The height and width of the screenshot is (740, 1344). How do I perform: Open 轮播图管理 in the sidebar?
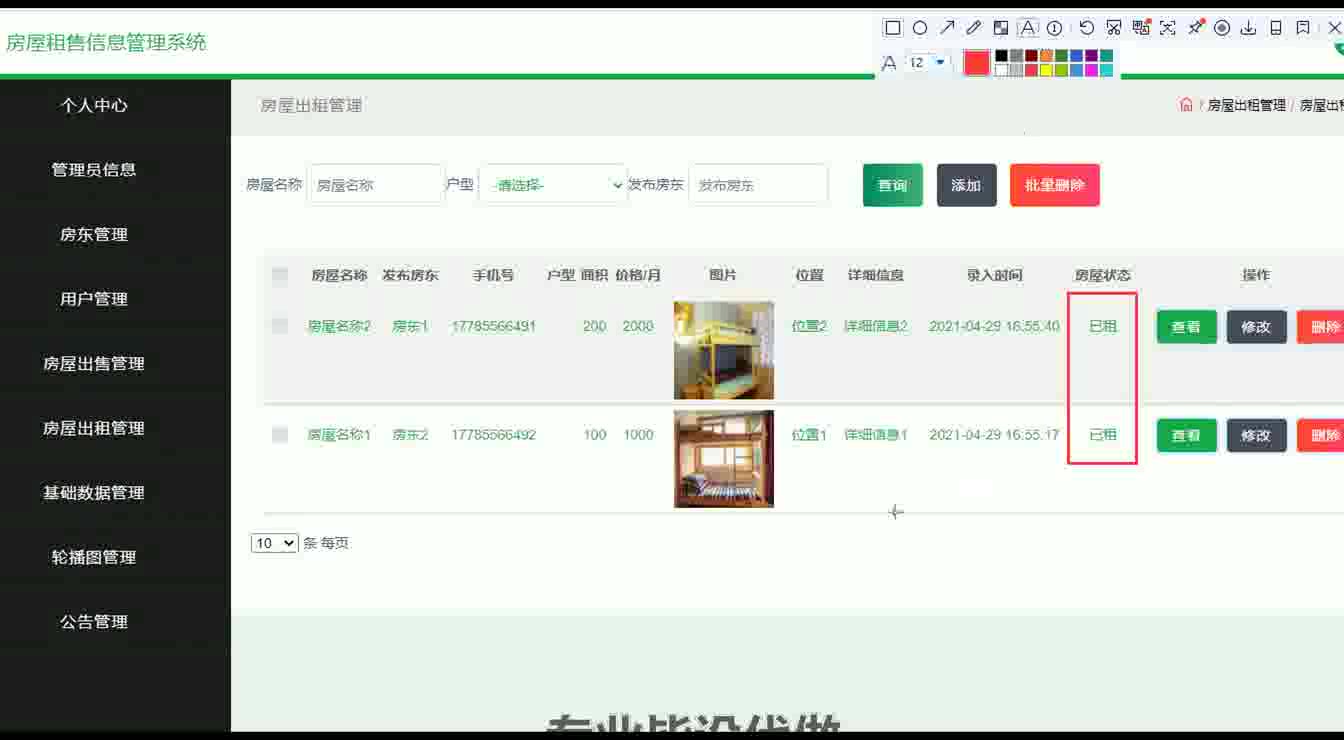click(x=94, y=557)
